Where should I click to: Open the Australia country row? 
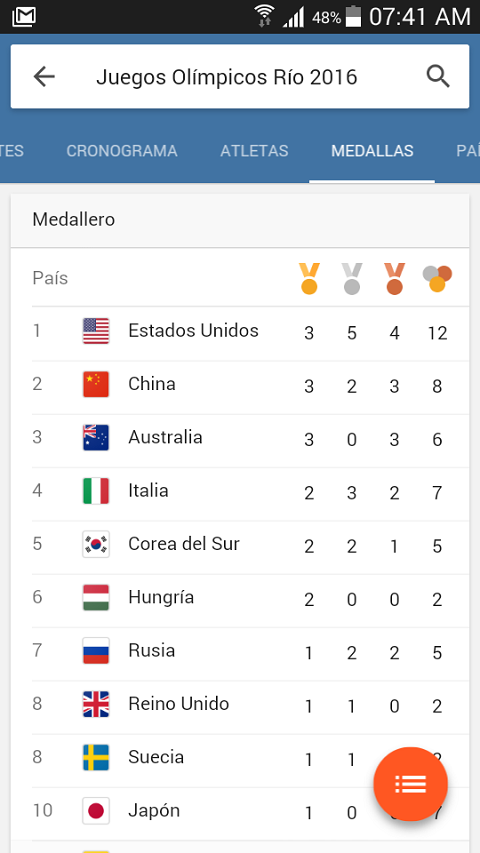click(x=239, y=440)
